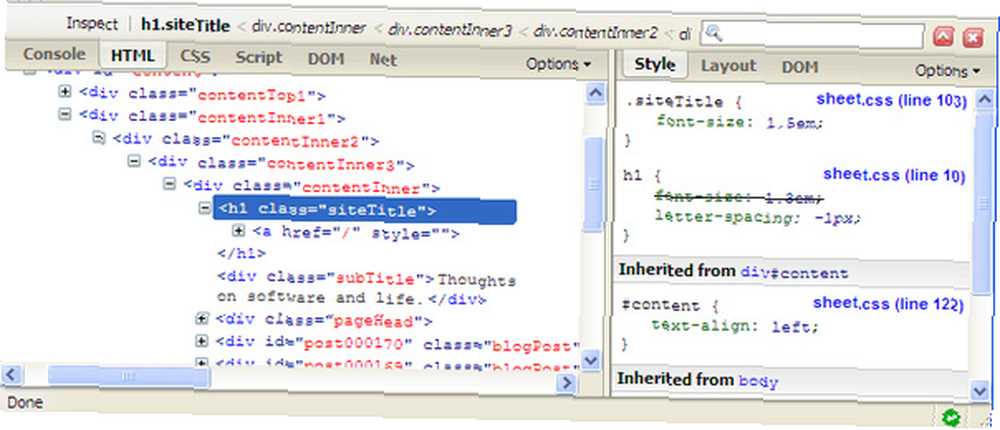1000x430 pixels.
Task: Collapse the contentInner1 div node
Action: tap(64, 114)
